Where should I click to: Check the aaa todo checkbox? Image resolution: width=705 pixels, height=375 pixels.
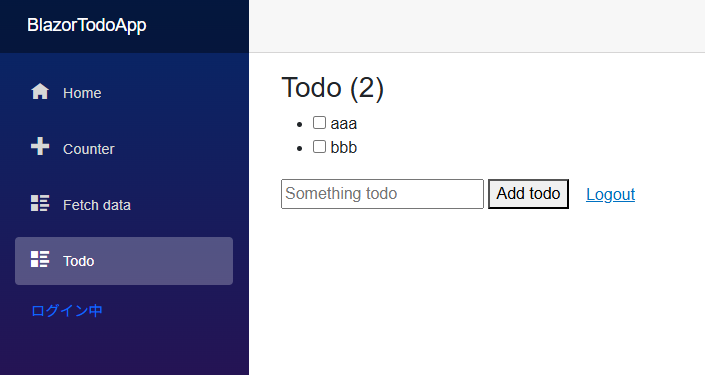pyautogui.click(x=319, y=122)
